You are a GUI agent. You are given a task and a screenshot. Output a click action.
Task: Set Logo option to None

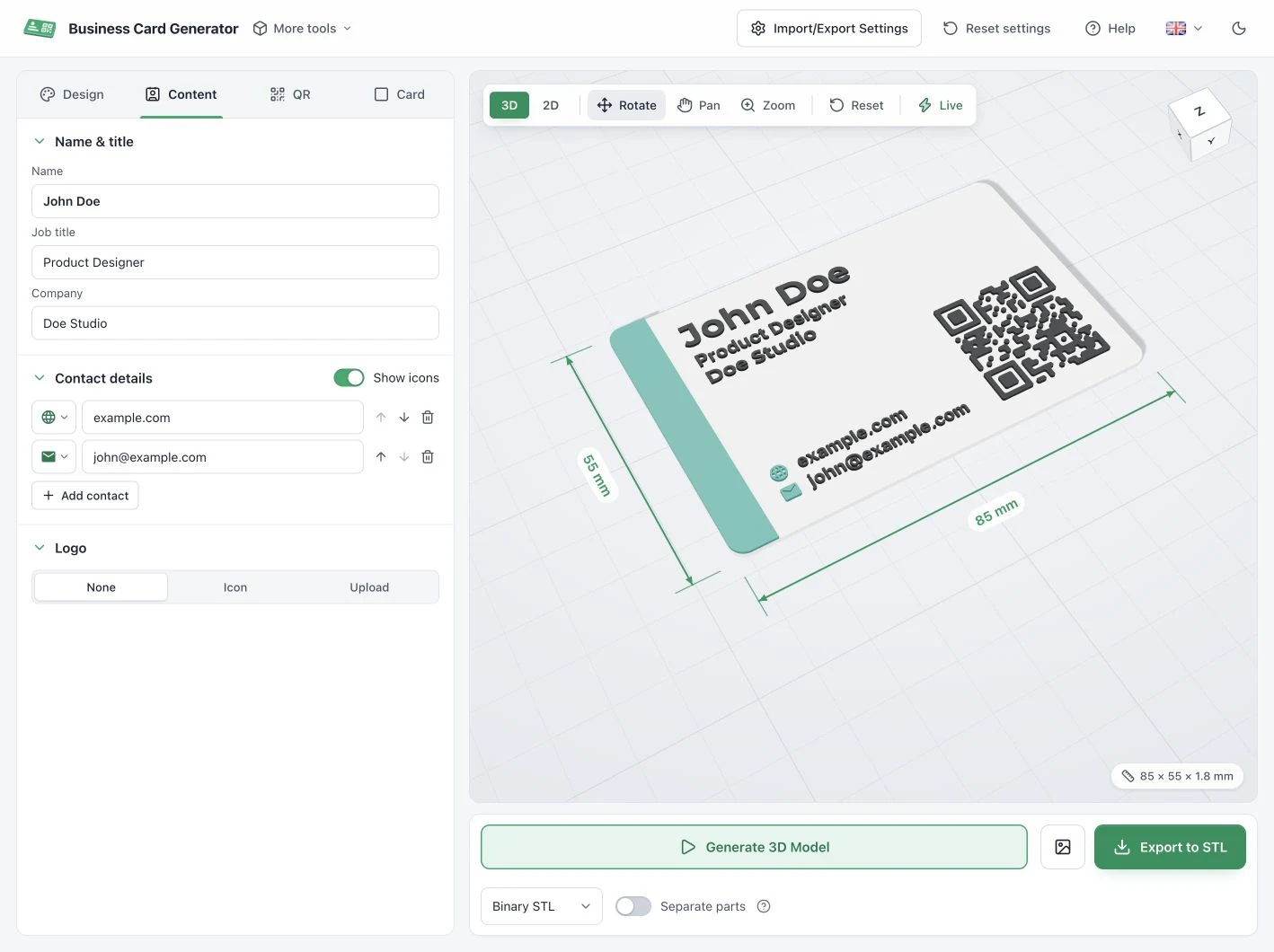point(102,587)
